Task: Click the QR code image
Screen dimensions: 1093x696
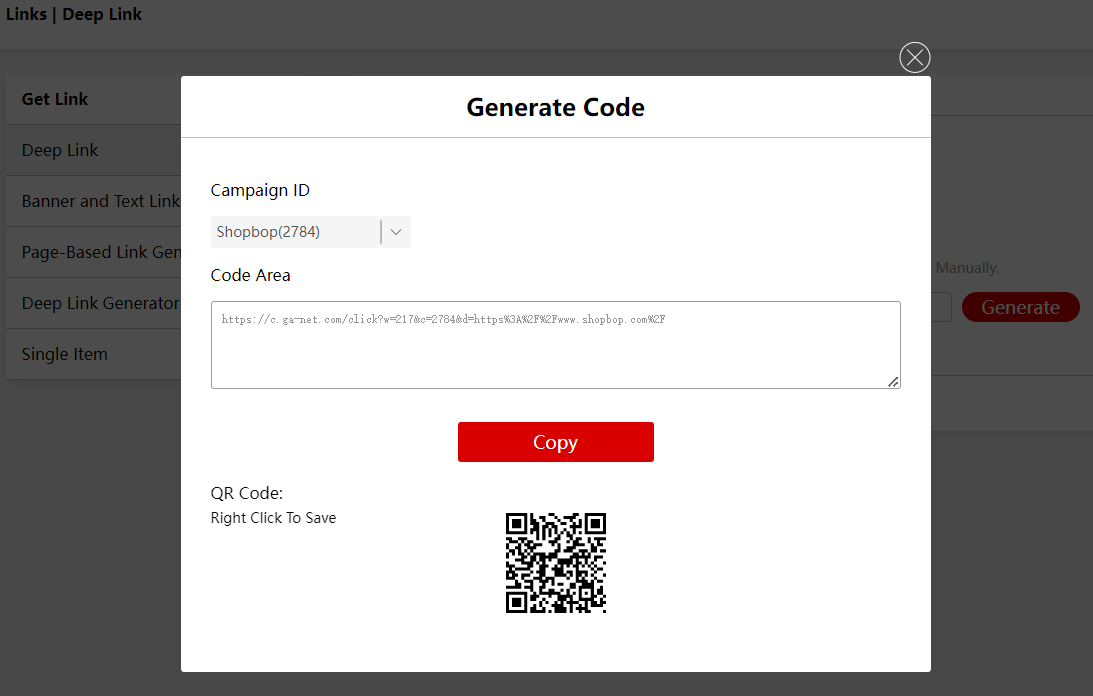Action: [x=556, y=563]
